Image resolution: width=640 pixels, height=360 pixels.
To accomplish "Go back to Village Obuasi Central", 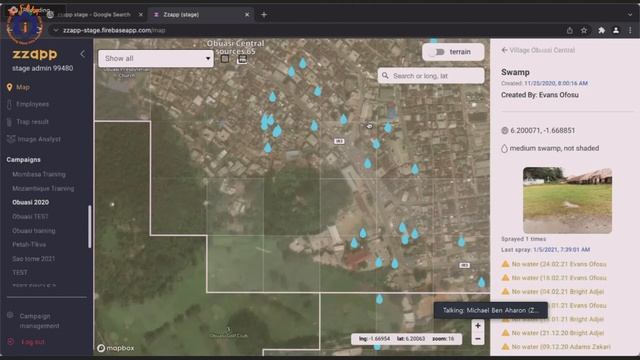I will tap(542, 50).
